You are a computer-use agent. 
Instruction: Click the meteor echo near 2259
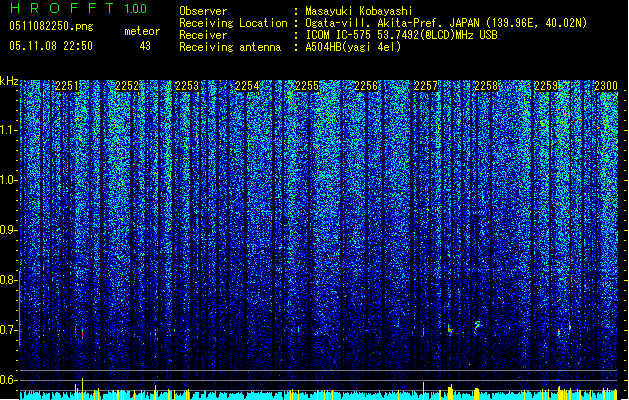(559, 332)
